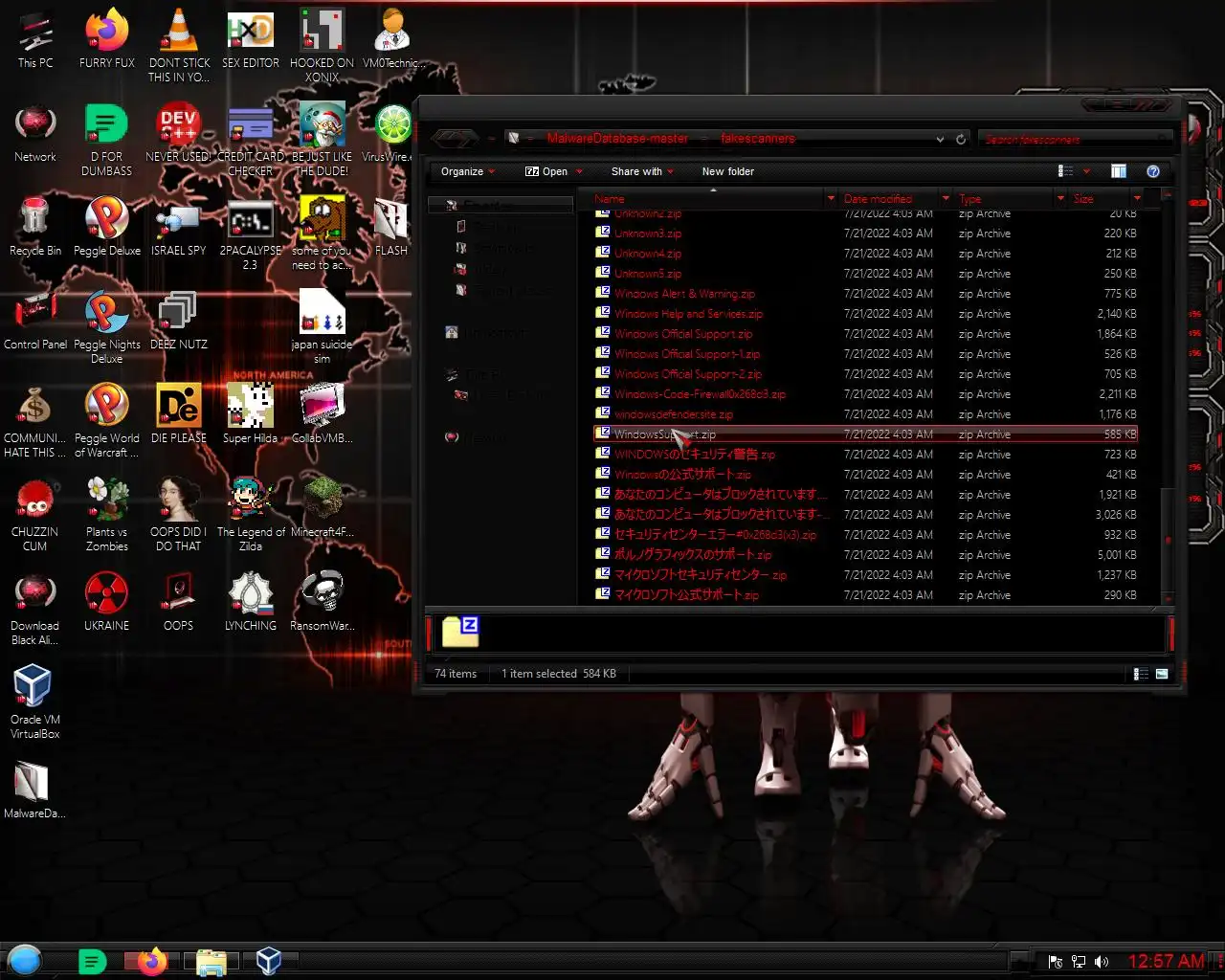This screenshot has height=980, width=1225.
Task: Open the Name column filter arrow
Action: [x=831, y=199]
